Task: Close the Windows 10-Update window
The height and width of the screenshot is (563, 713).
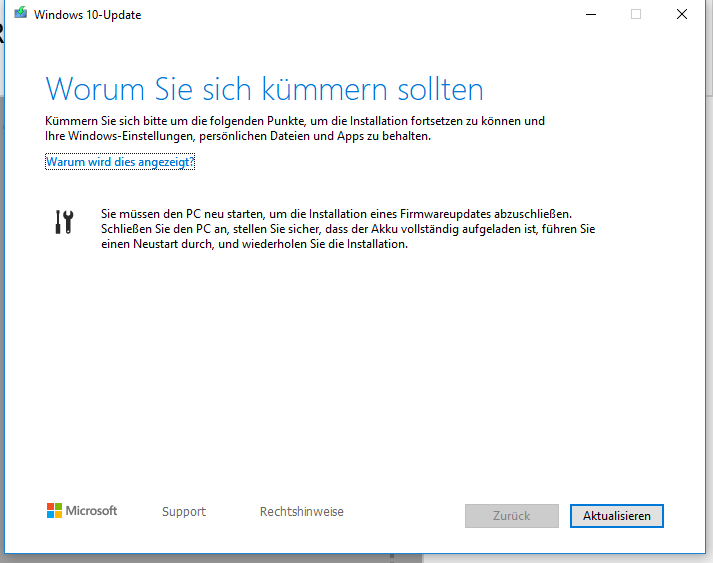Action: (682, 14)
